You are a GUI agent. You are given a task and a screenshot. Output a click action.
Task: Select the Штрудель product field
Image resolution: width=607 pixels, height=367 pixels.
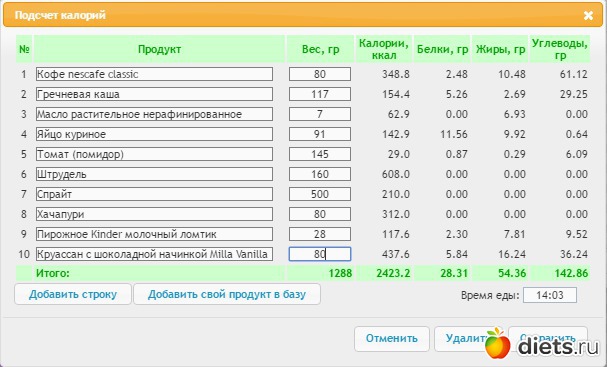[x=154, y=174]
